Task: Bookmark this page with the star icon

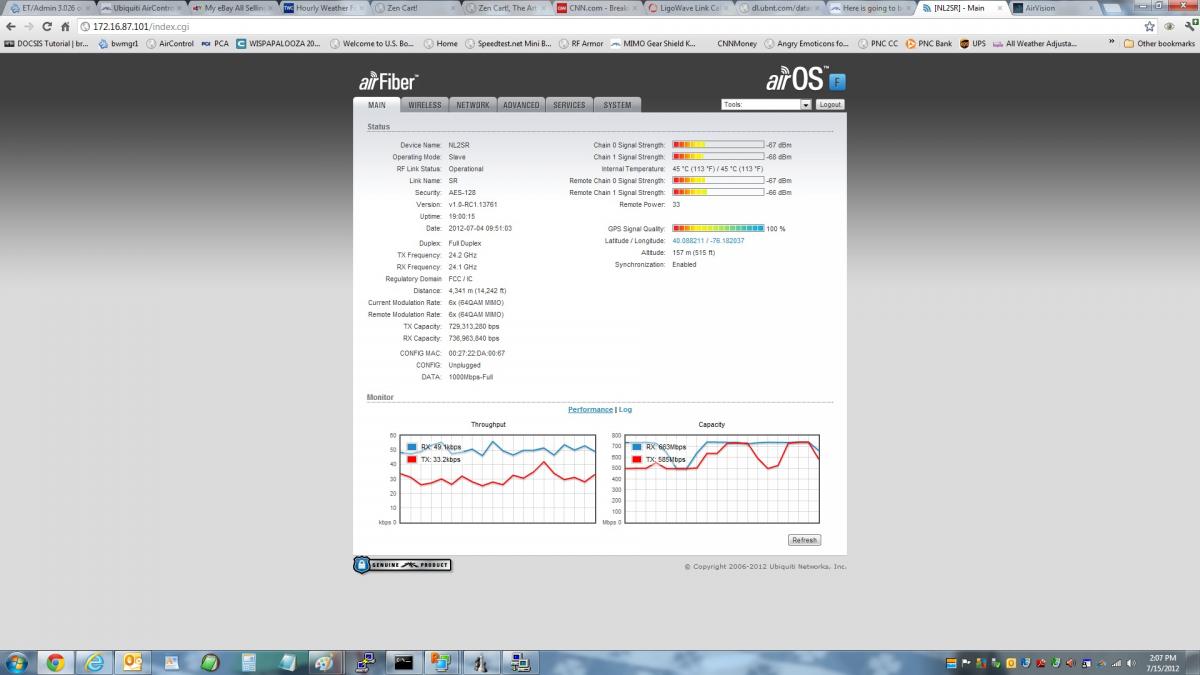Action: (x=1149, y=27)
